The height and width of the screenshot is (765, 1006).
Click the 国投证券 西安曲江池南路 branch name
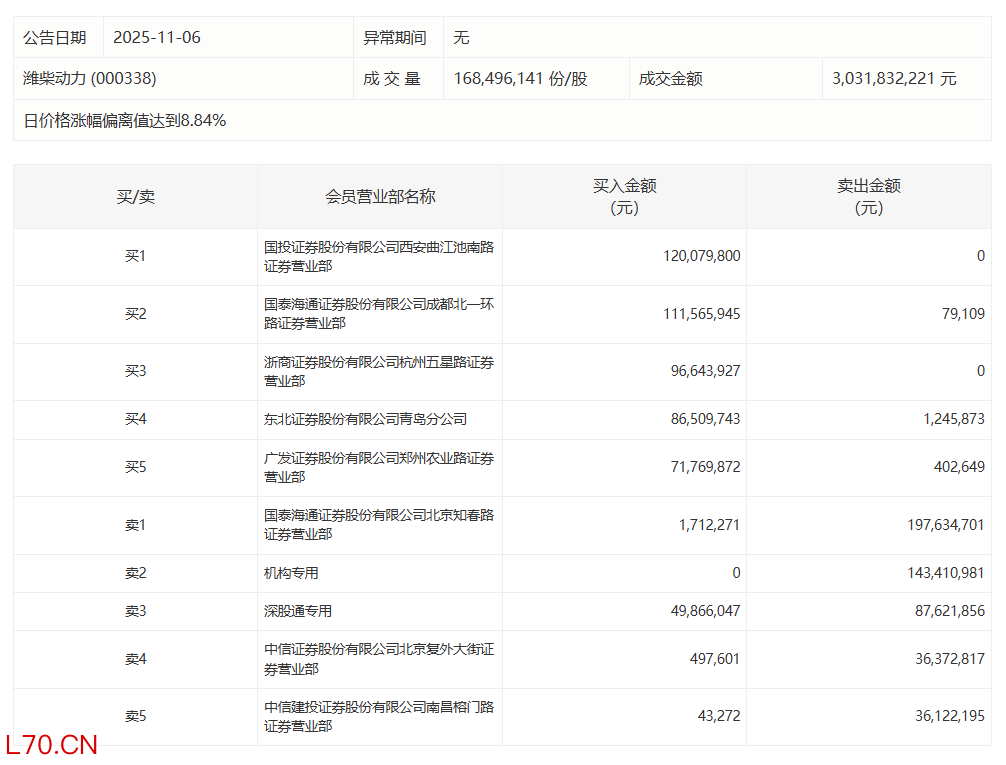point(378,257)
